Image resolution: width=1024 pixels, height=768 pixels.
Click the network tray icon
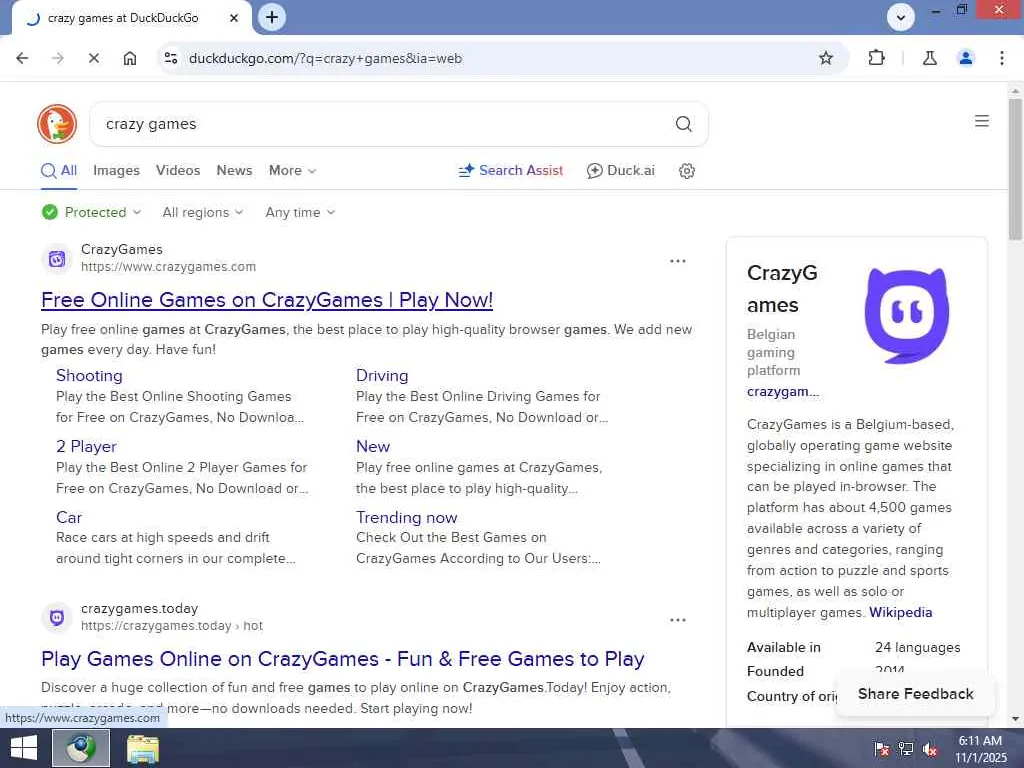905,749
